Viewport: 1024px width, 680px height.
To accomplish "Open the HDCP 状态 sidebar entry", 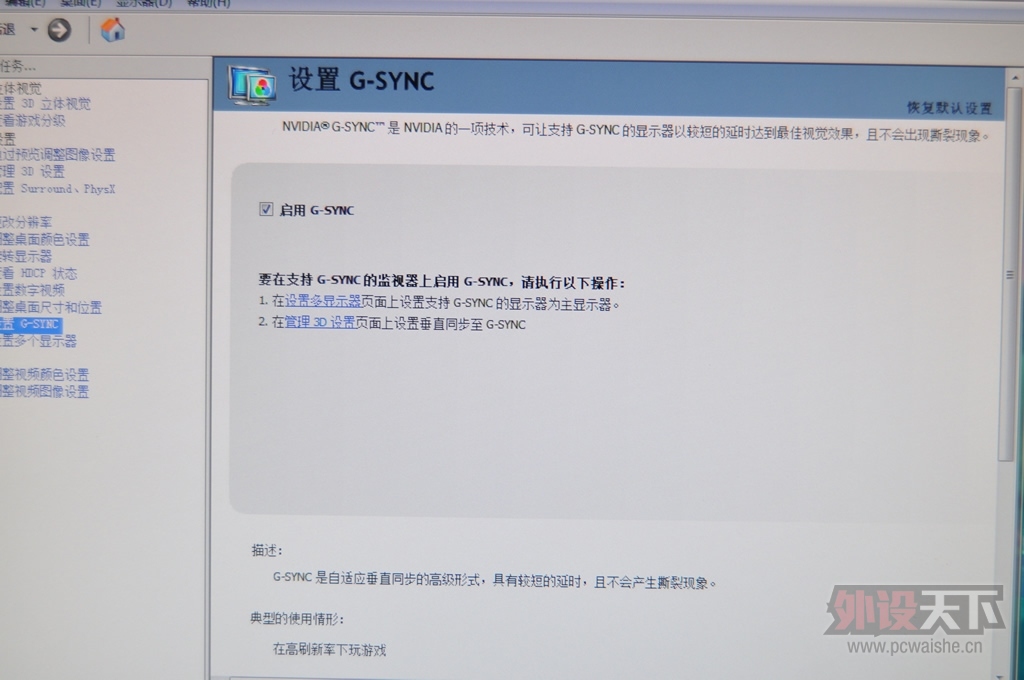I will [x=39, y=274].
